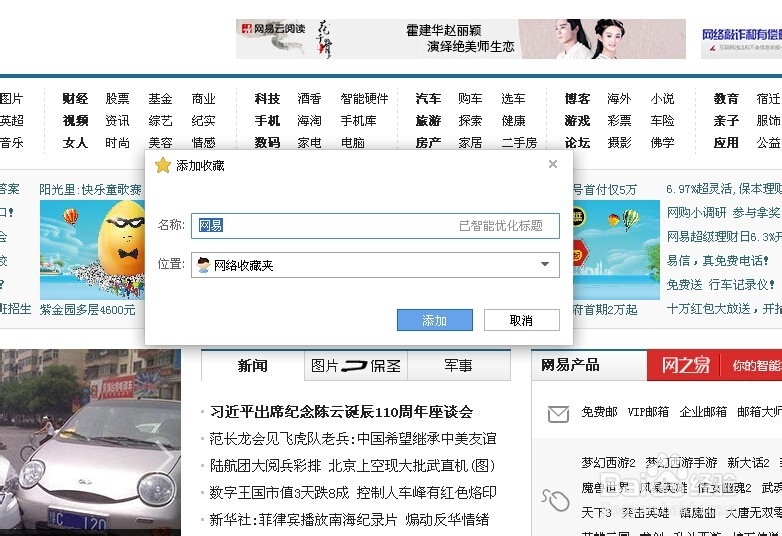Image resolution: width=782 pixels, height=536 pixels.
Task: Click the red 网之易 banner logo
Action: 685,365
